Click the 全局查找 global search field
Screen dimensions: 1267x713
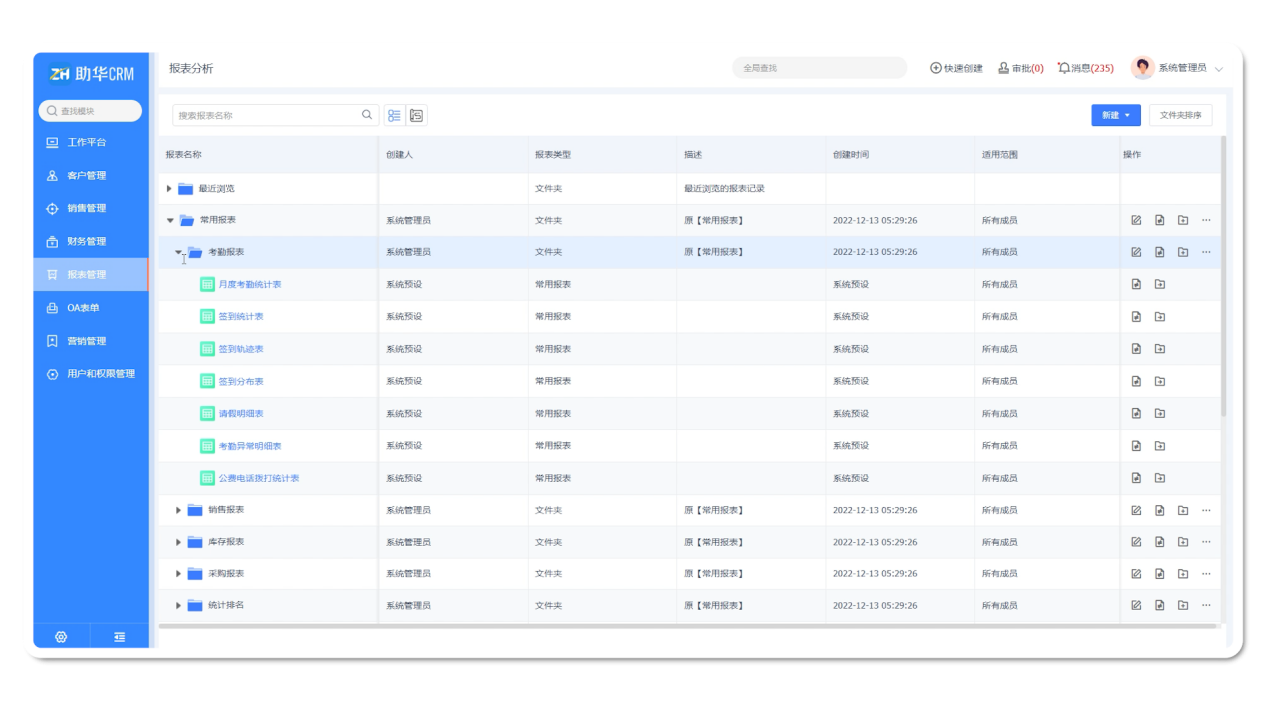818,68
